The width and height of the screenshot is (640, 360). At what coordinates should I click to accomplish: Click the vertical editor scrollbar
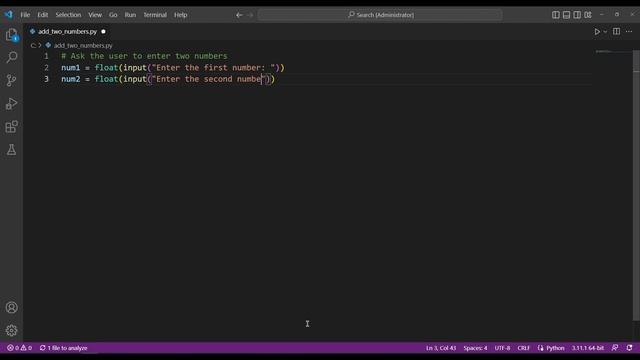[636, 186]
